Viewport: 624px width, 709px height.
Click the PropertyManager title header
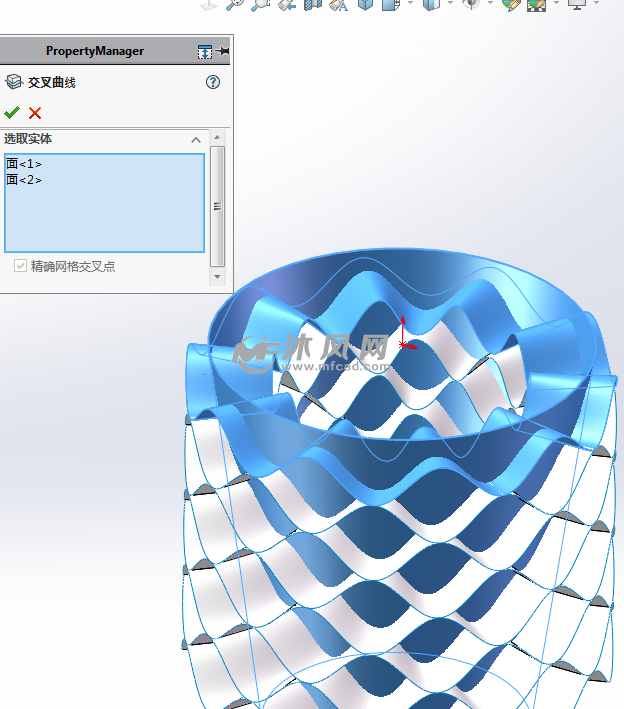click(x=95, y=51)
